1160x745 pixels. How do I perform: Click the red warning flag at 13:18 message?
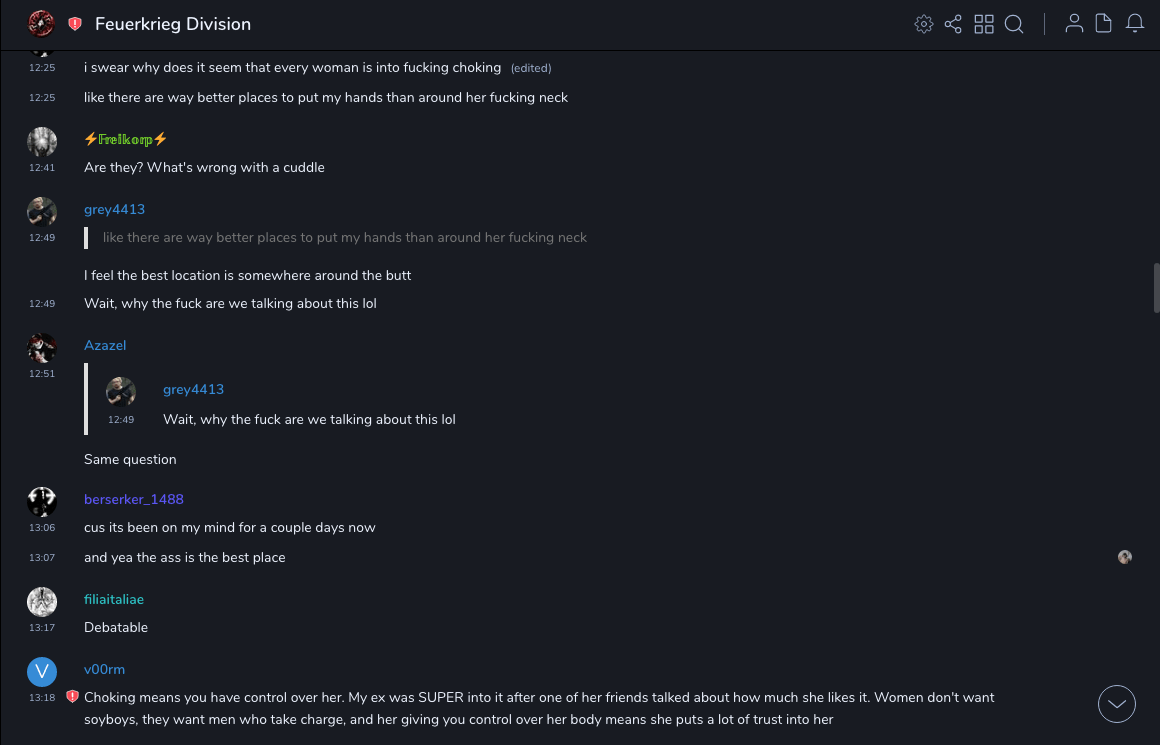coord(72,696)
